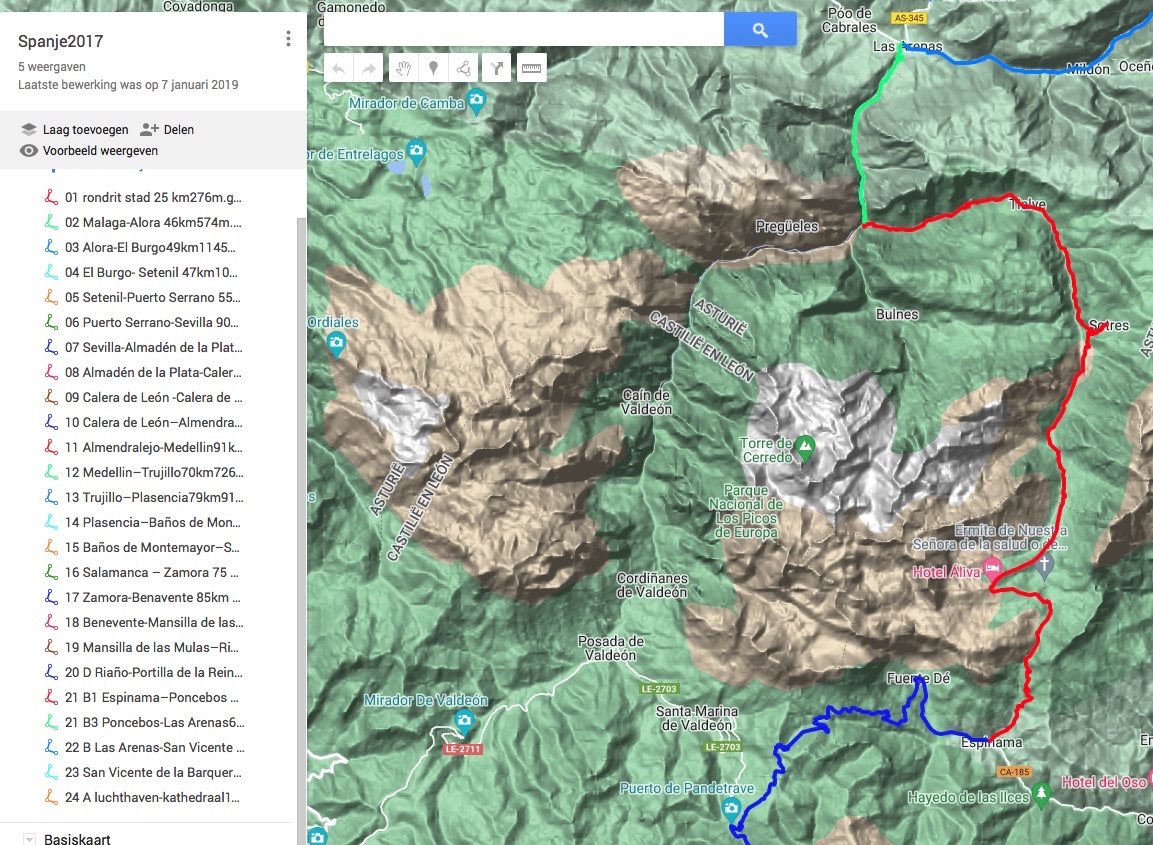Click the redo arrow in map toolbar
The image size is (1153, 845).
(x=369, y=68)
